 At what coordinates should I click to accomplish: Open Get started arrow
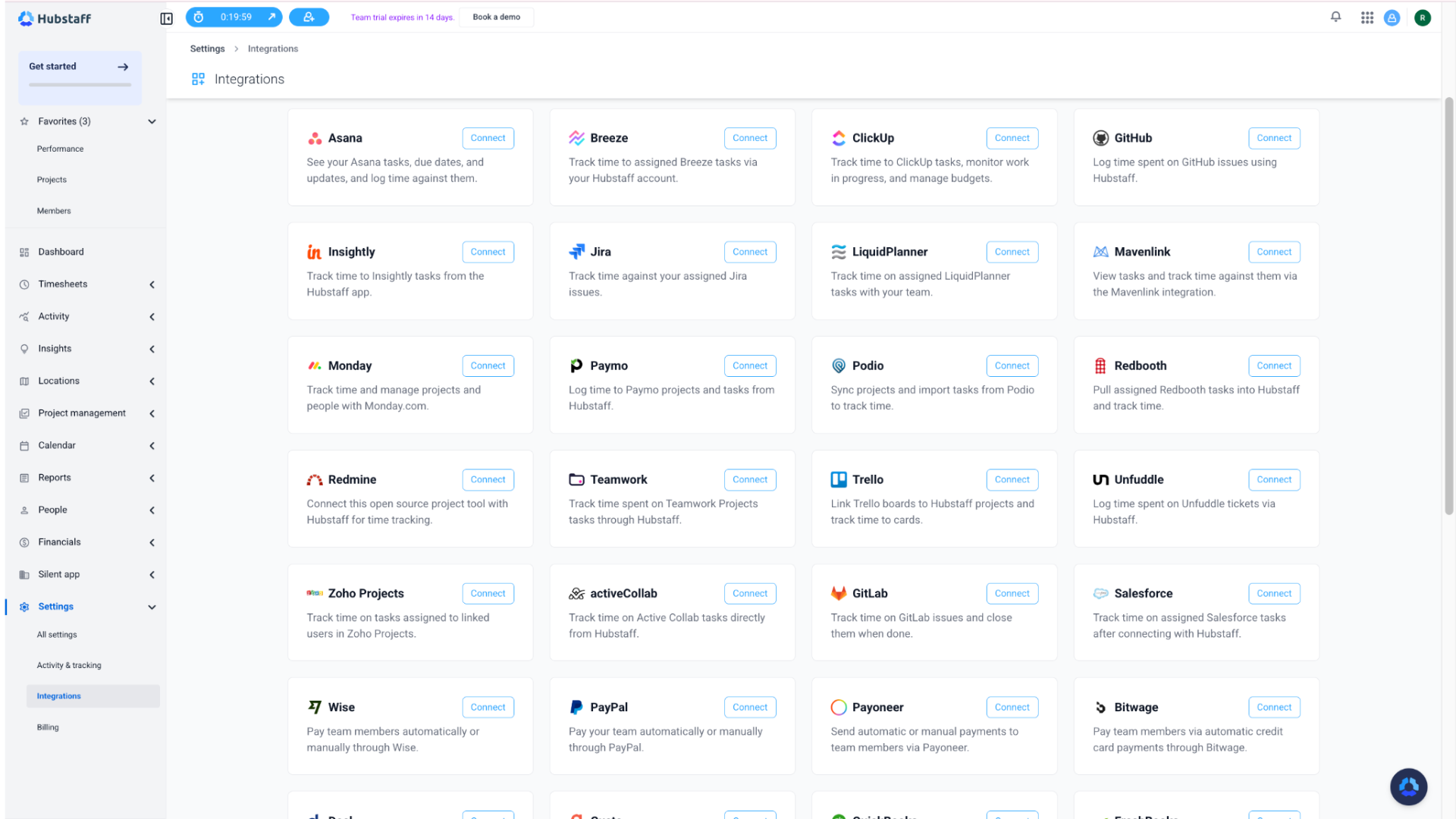pos(123,67)
